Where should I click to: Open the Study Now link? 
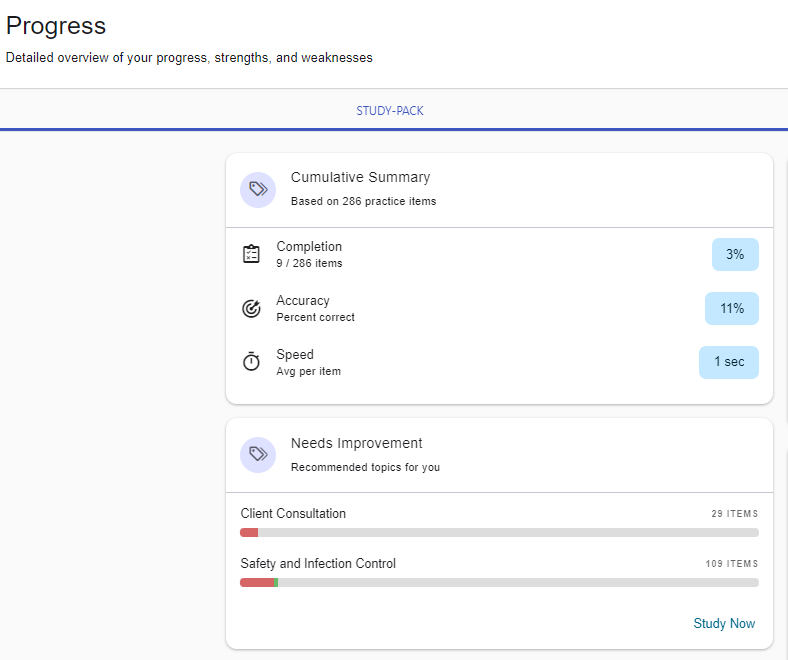tap(724, 623)
